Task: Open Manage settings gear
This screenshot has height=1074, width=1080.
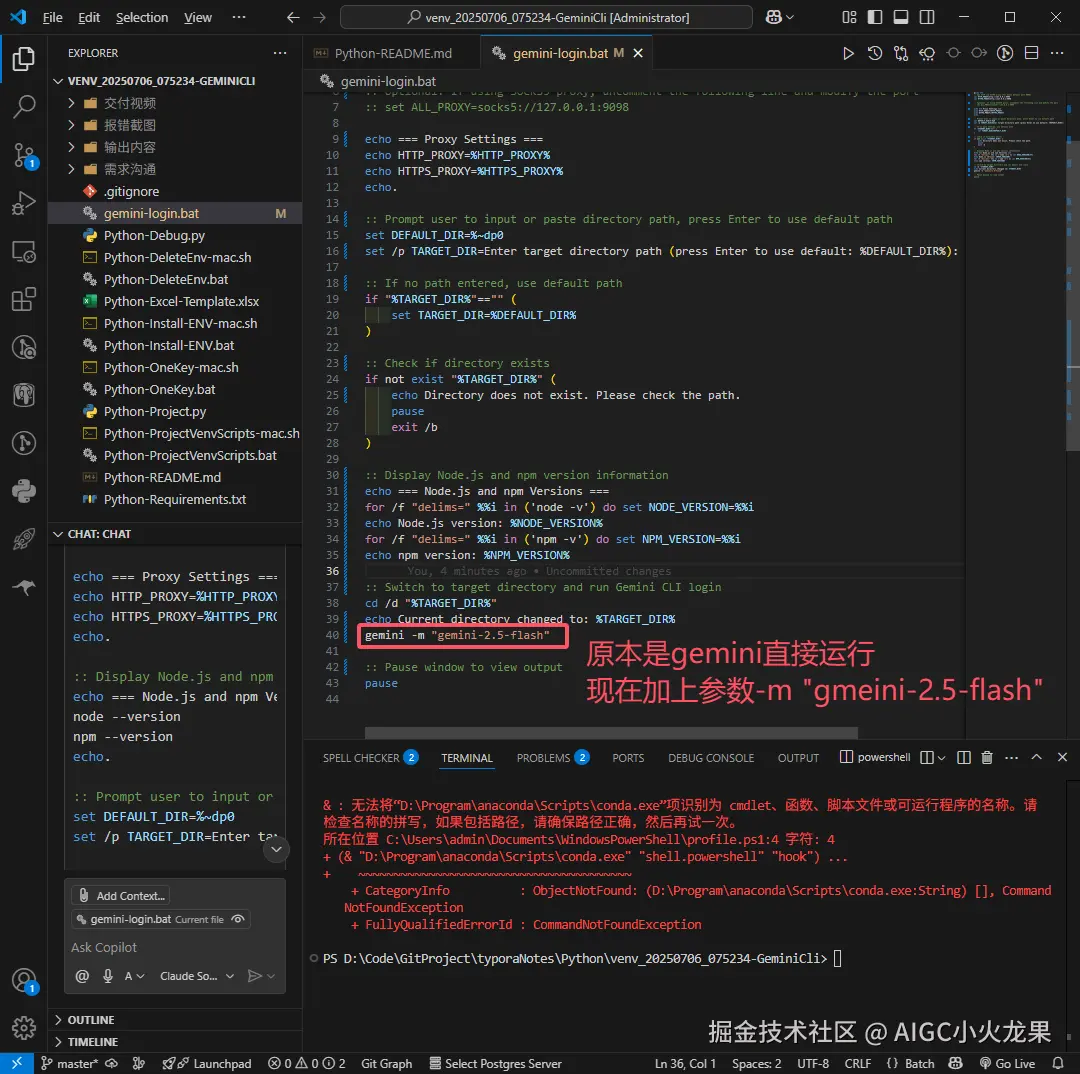Action: click(x=23, y=1028)
